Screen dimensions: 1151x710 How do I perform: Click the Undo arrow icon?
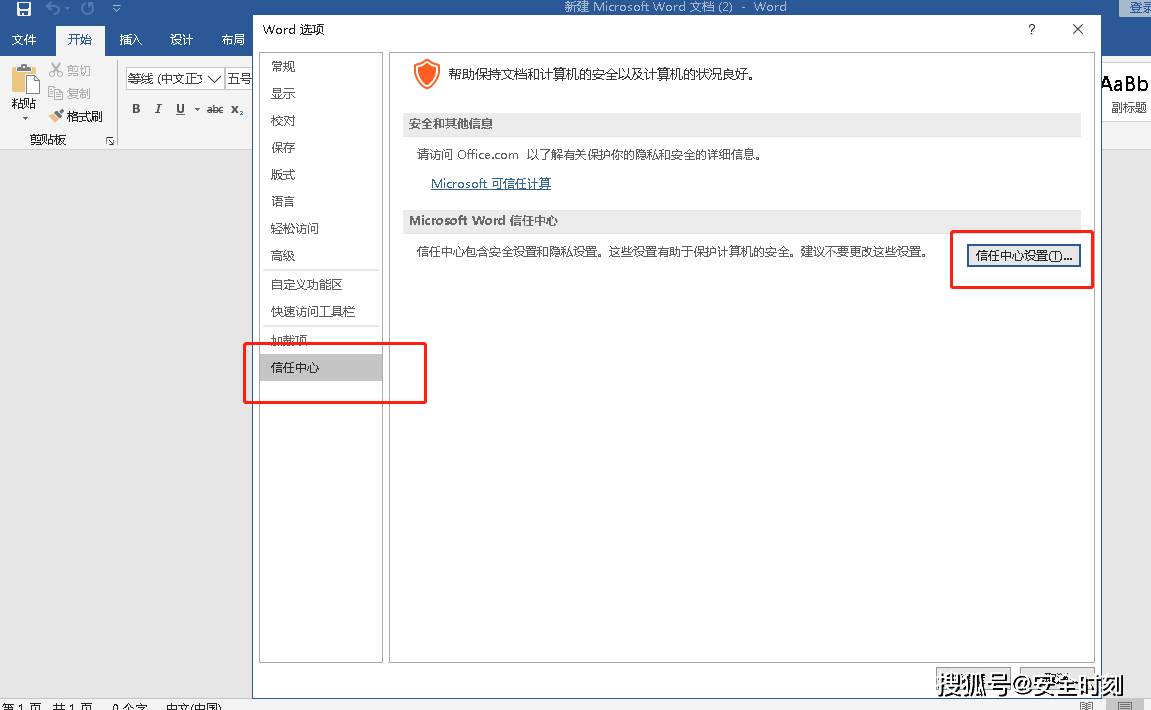tap(53, 9)
